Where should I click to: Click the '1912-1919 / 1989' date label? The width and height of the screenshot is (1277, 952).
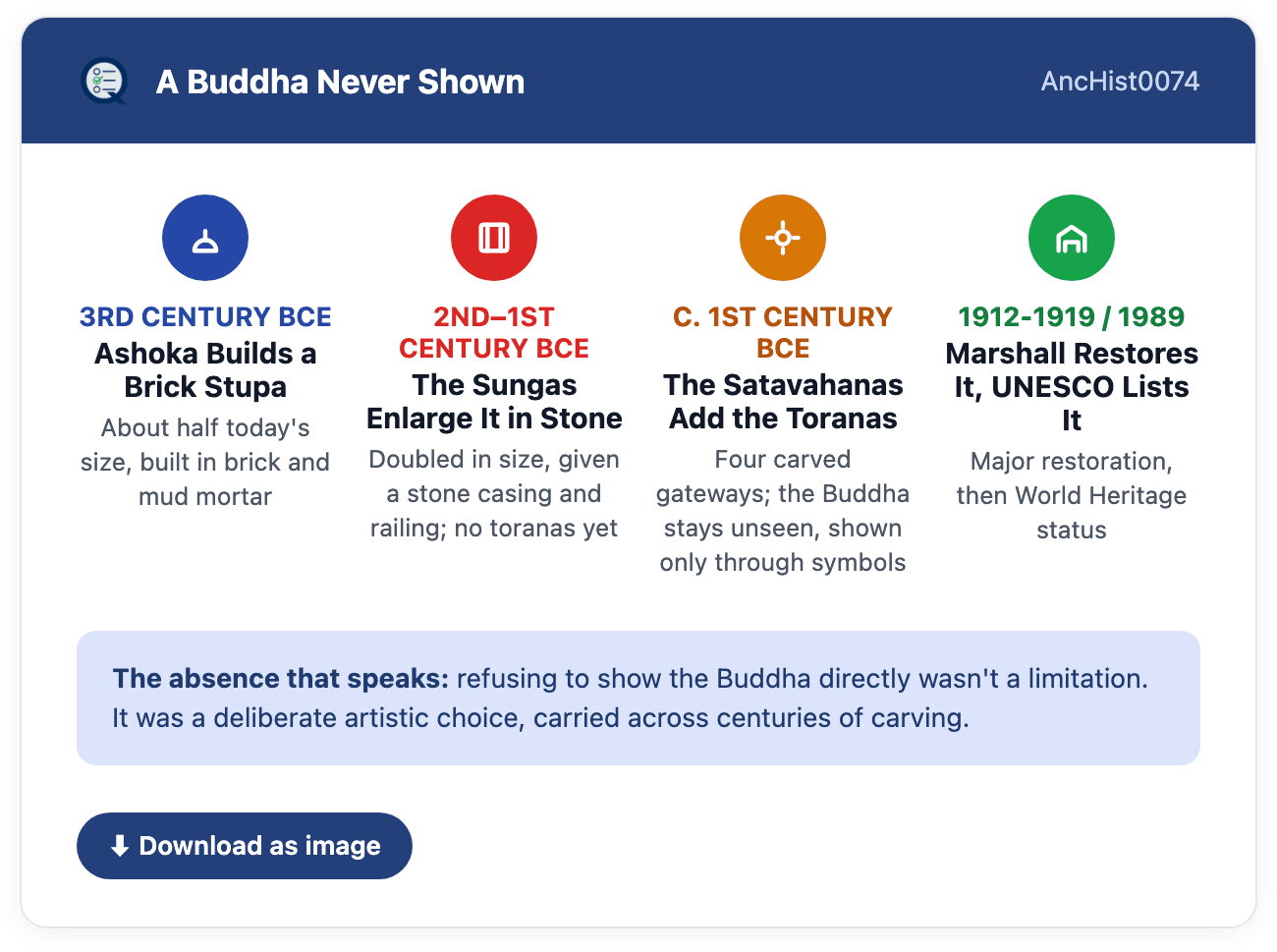coord(1072,316)
